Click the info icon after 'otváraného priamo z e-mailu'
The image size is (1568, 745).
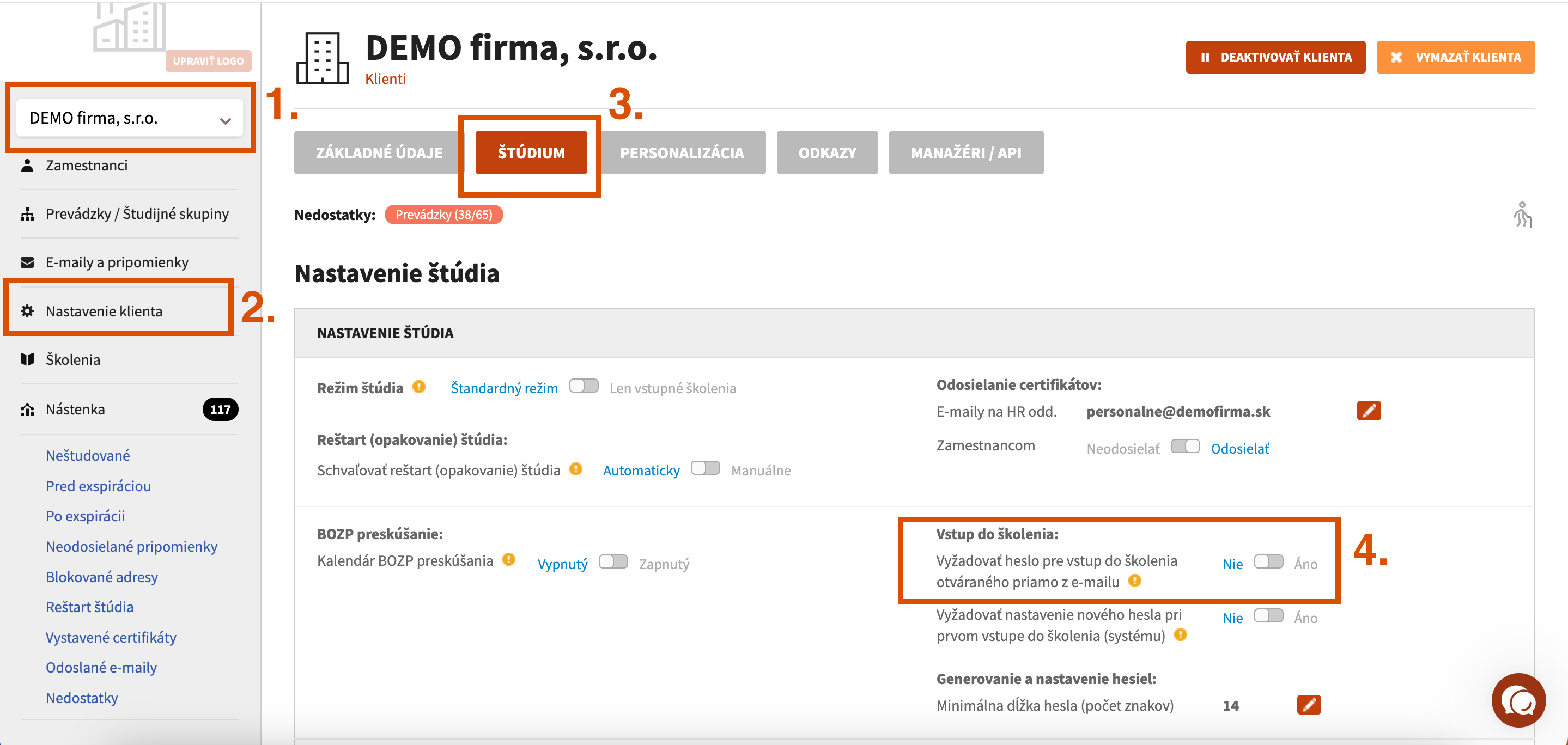pyautogui.click(x=1134, y=581)
